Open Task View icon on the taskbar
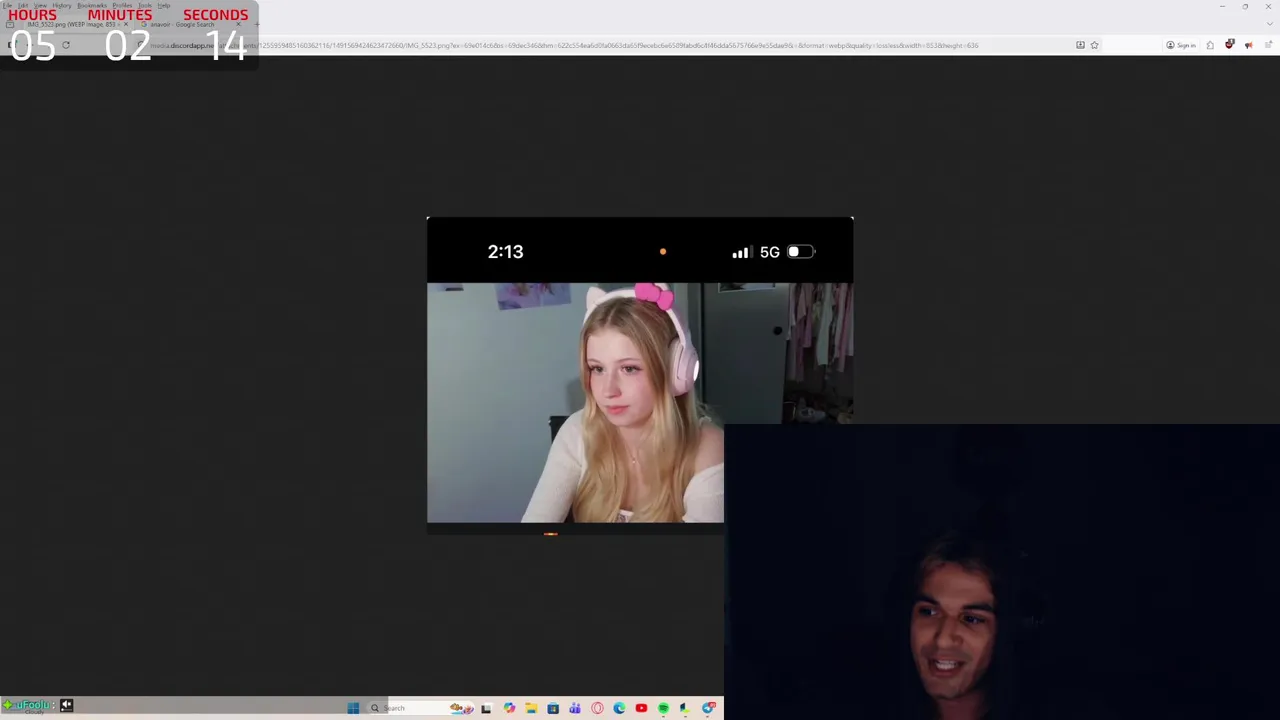 point(486,708)
